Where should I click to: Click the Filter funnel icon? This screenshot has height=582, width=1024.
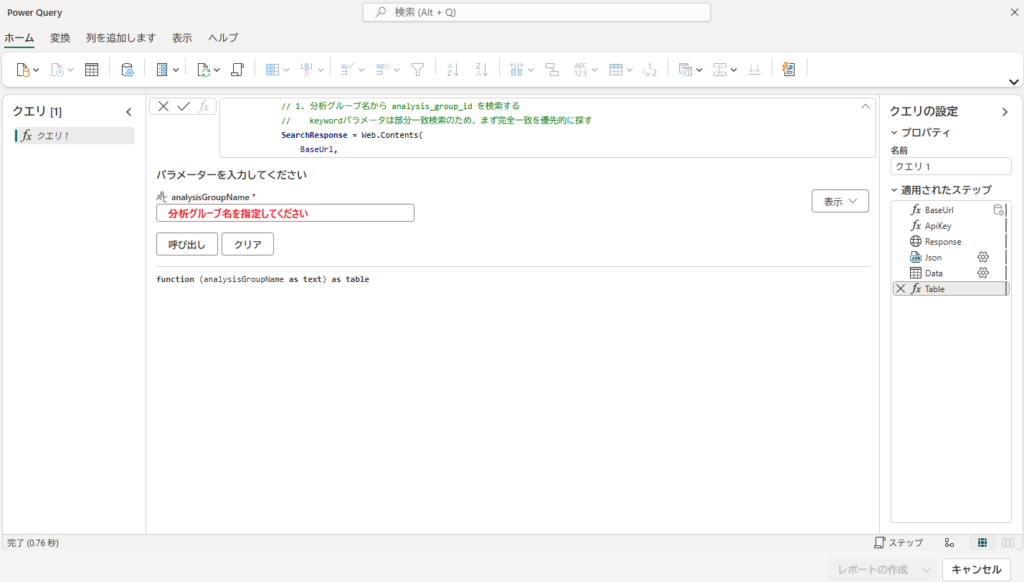(418, 69)
